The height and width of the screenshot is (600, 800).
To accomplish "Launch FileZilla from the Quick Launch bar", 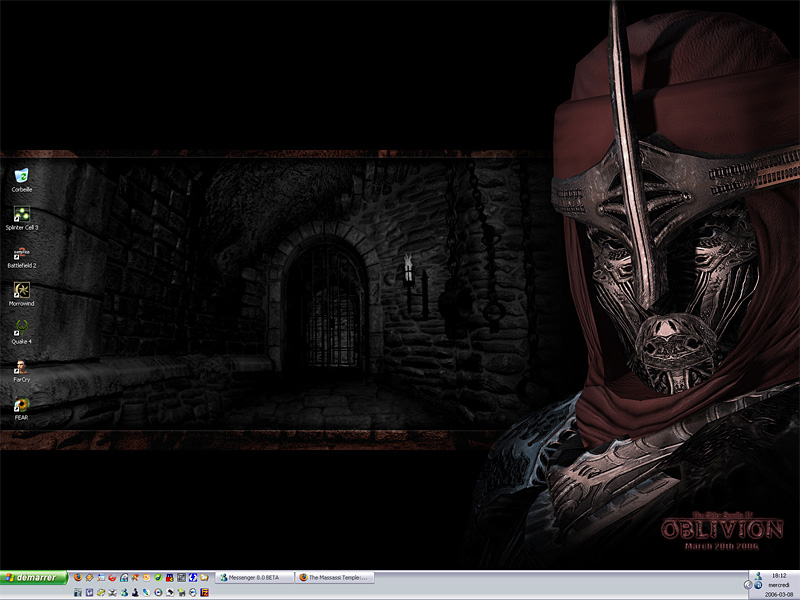I will pyautogui.click(x=205, y=592).
